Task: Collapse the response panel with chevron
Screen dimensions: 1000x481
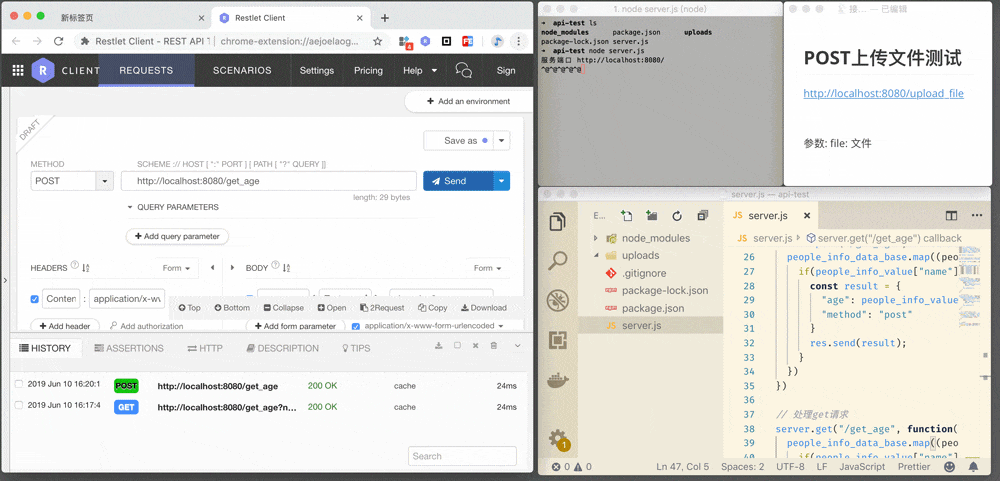Action: [517, 346]
